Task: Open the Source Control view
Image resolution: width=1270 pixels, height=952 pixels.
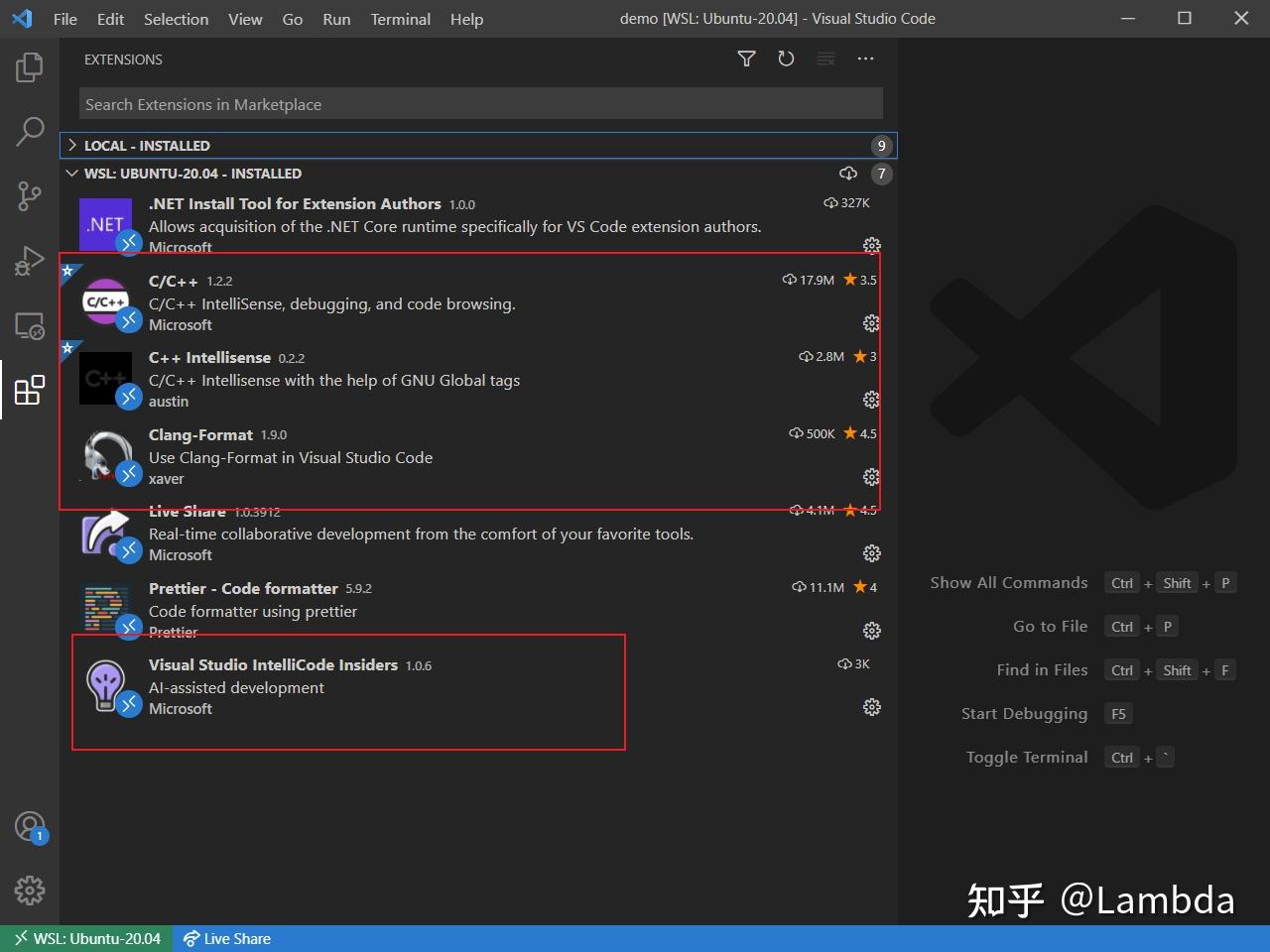Action: (x=29, y=195)
